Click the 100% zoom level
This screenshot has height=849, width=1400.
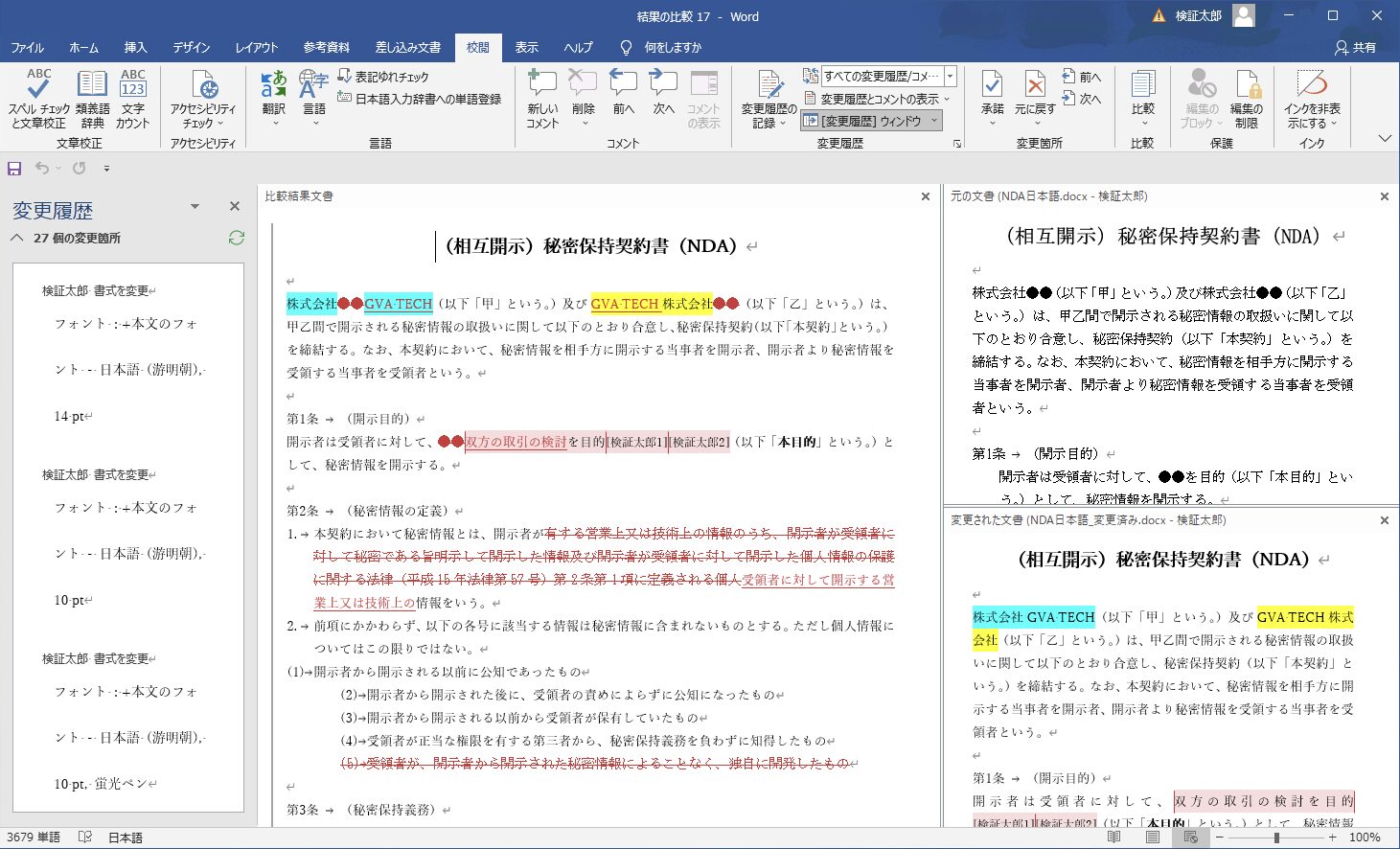[x=1365, y=838]
